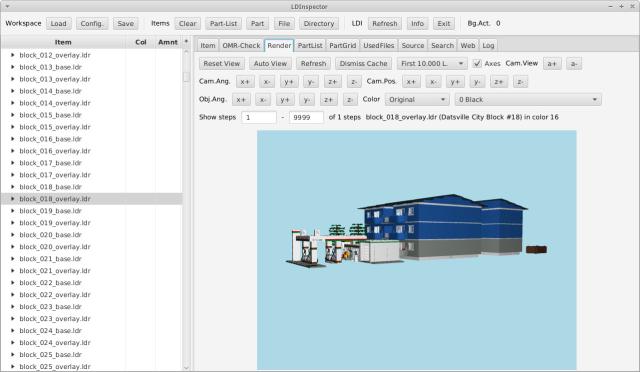Image resolution: width=640 pixels, height=372 pixels.
Task: Click the first Show steps input field
Action: click(x=259, y=118)
